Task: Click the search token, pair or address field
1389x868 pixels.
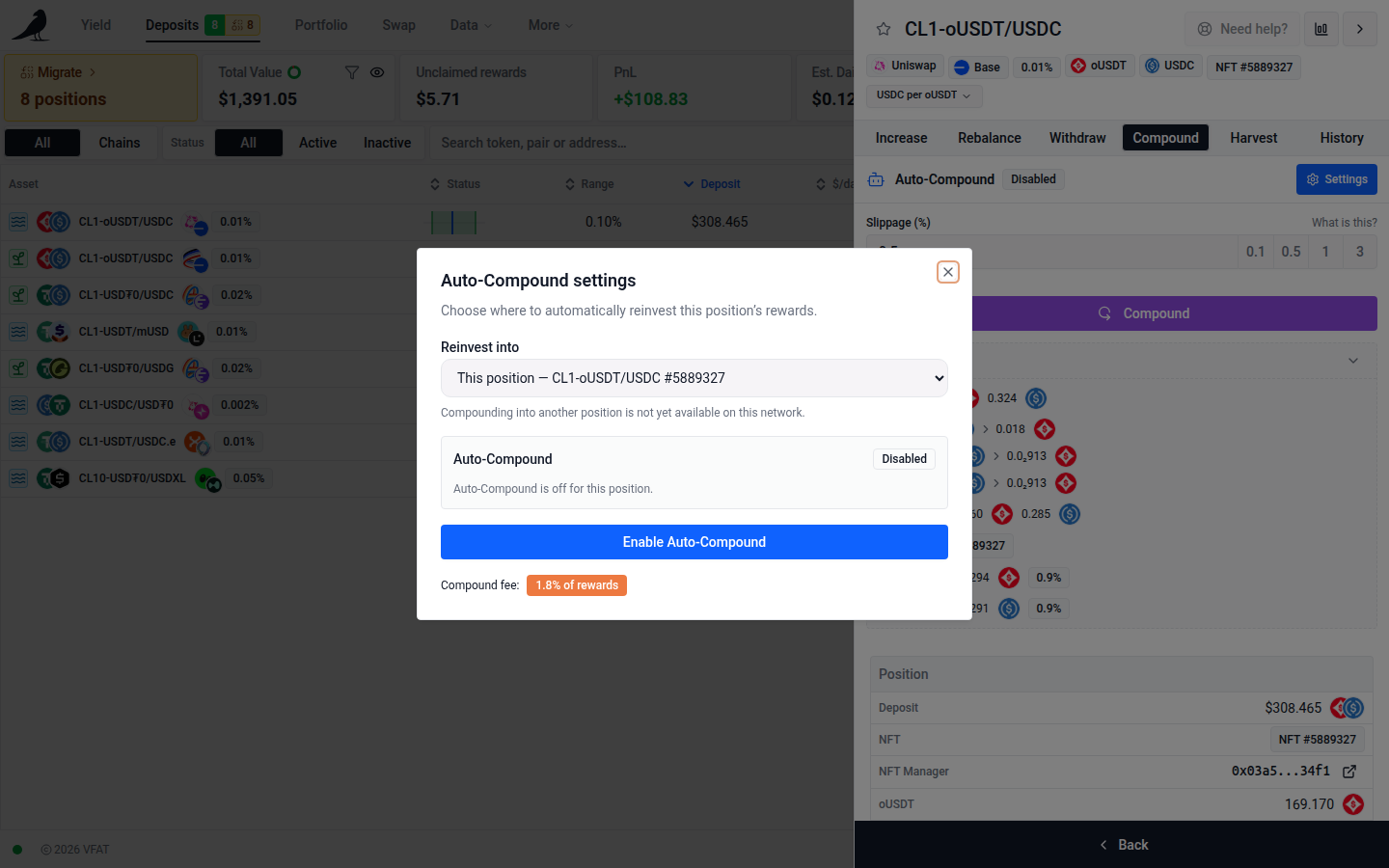Action: (x=641, y=143)
